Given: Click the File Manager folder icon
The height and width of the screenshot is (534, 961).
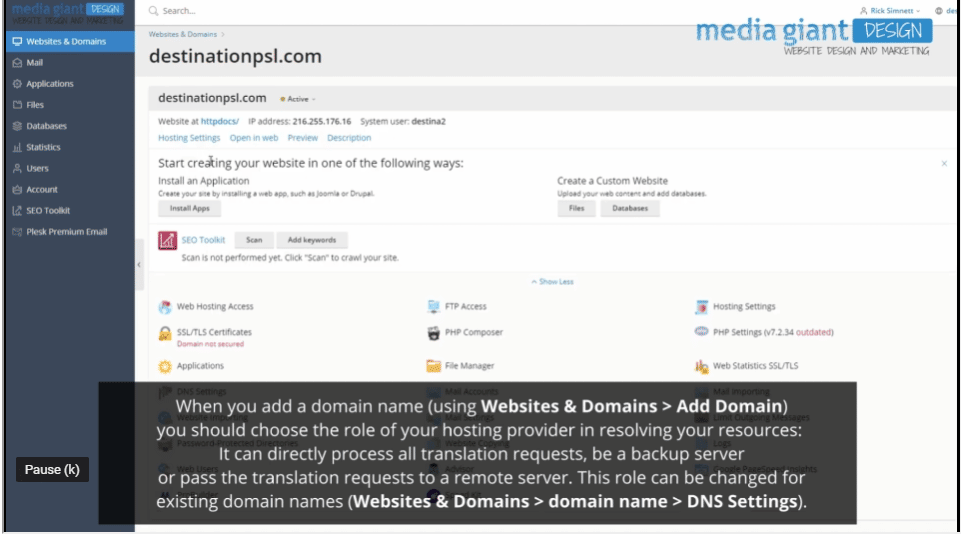Looking at the screenshot, I should 433,367.
